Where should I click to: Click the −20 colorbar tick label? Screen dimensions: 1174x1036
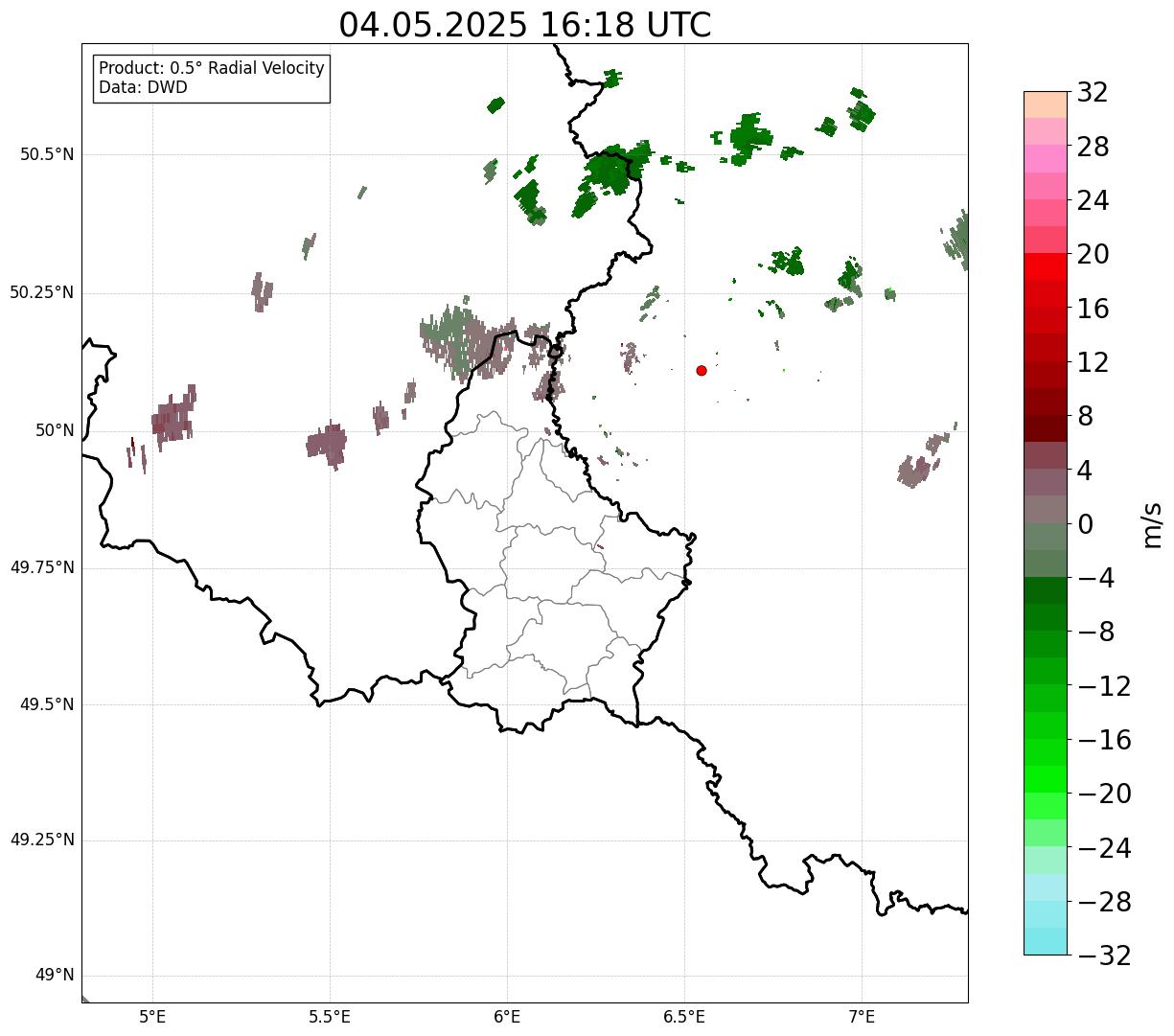click(x=1104, y=794)
